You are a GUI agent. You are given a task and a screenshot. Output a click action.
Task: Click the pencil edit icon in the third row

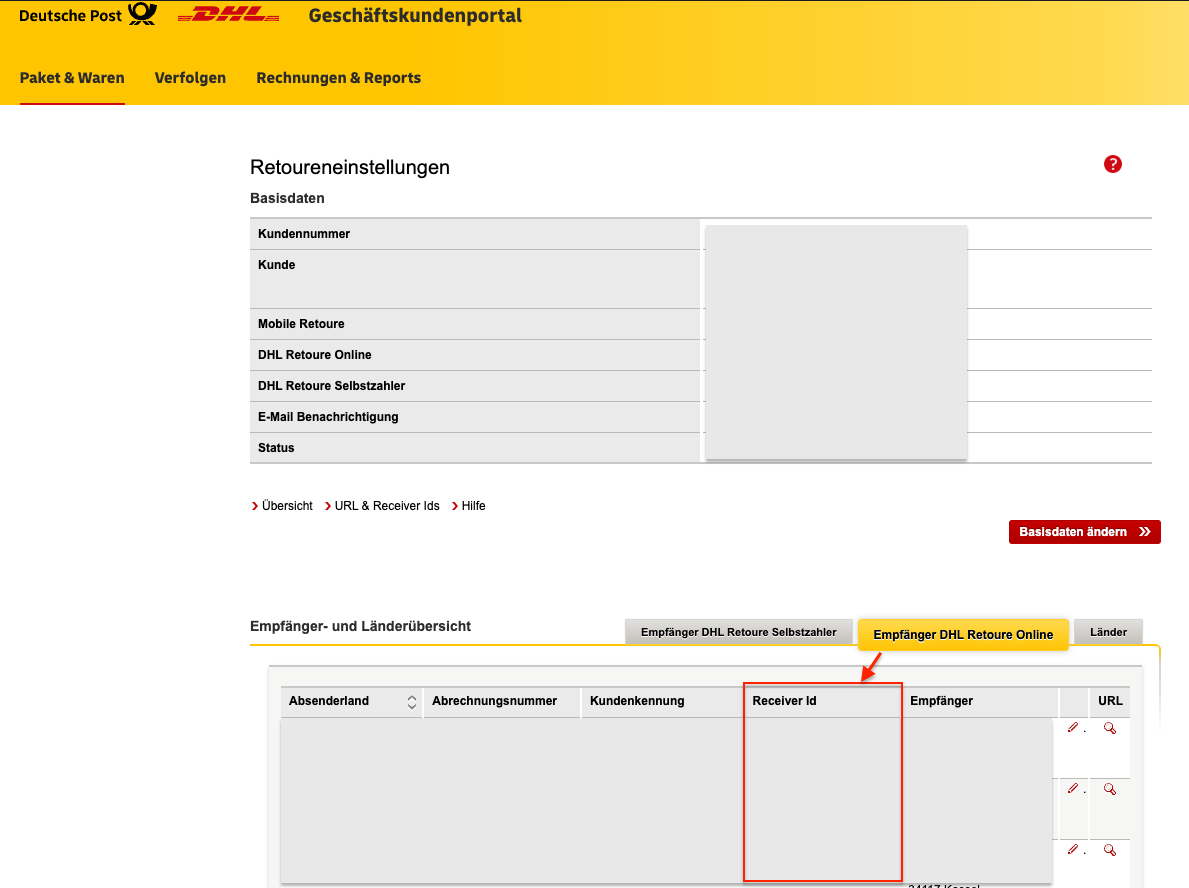(1072, 848)
